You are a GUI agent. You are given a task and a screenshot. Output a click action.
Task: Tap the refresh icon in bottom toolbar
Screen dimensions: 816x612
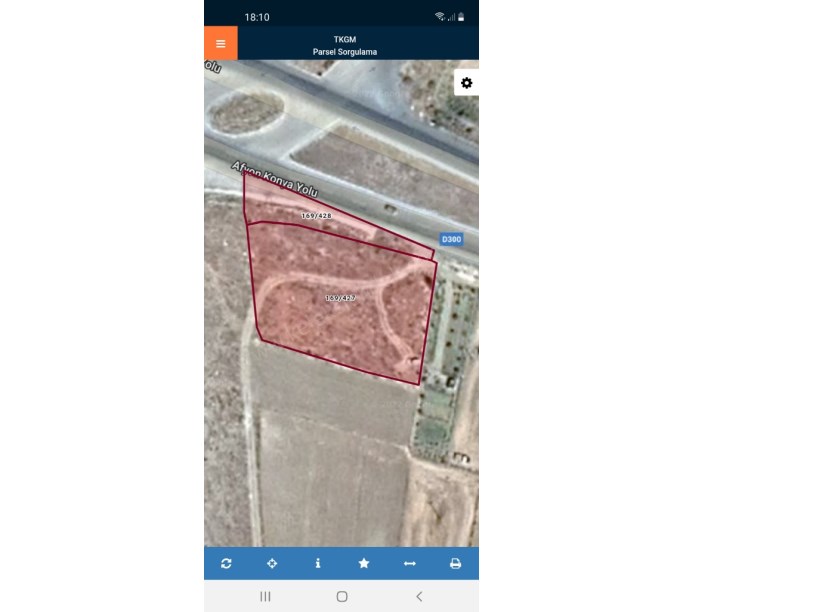click(x=226, y=563)
